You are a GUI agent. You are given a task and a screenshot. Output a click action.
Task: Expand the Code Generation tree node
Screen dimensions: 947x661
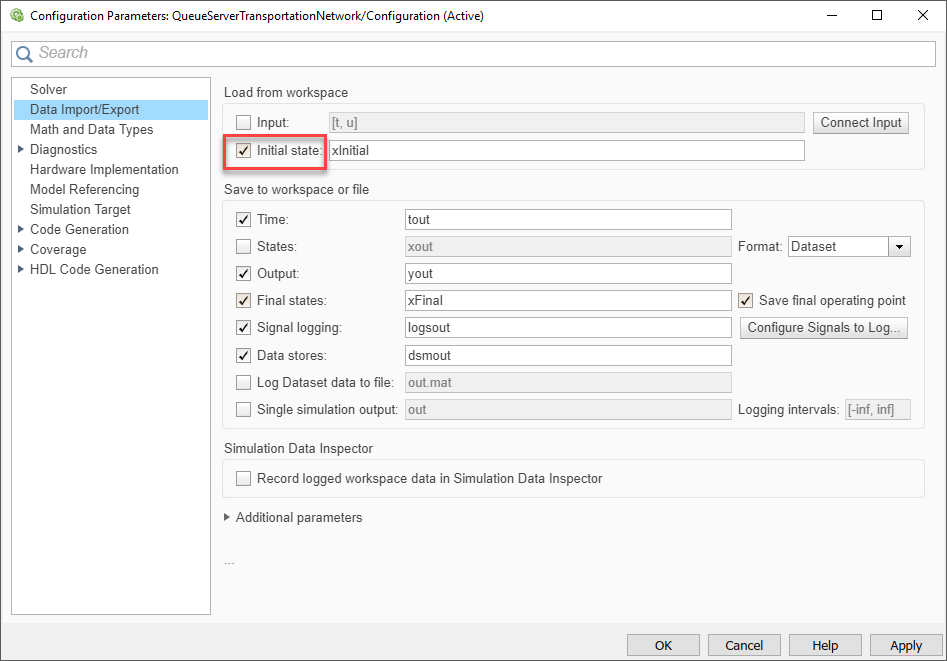point(20,230)
